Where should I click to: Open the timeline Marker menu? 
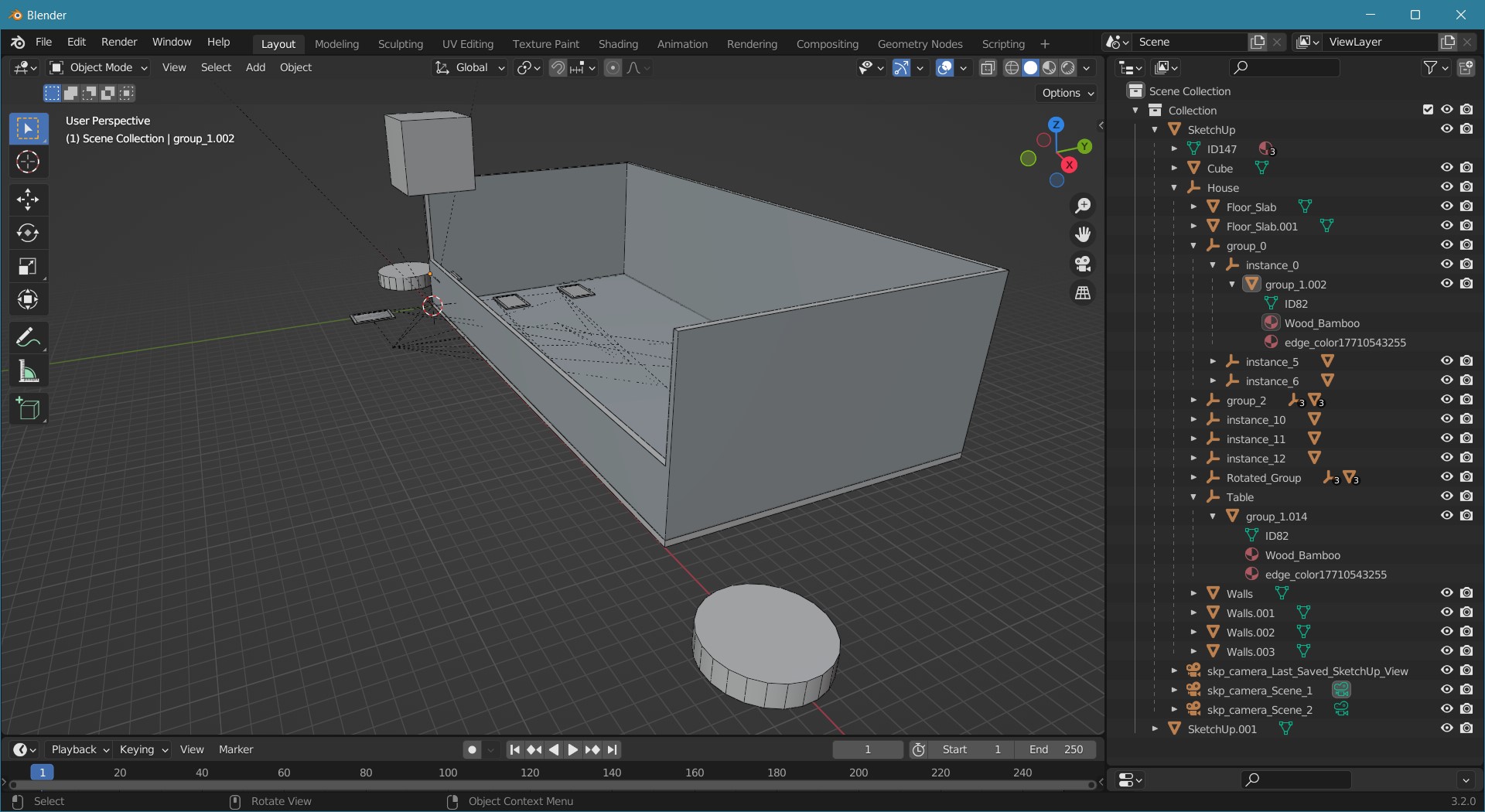(236, 749)
